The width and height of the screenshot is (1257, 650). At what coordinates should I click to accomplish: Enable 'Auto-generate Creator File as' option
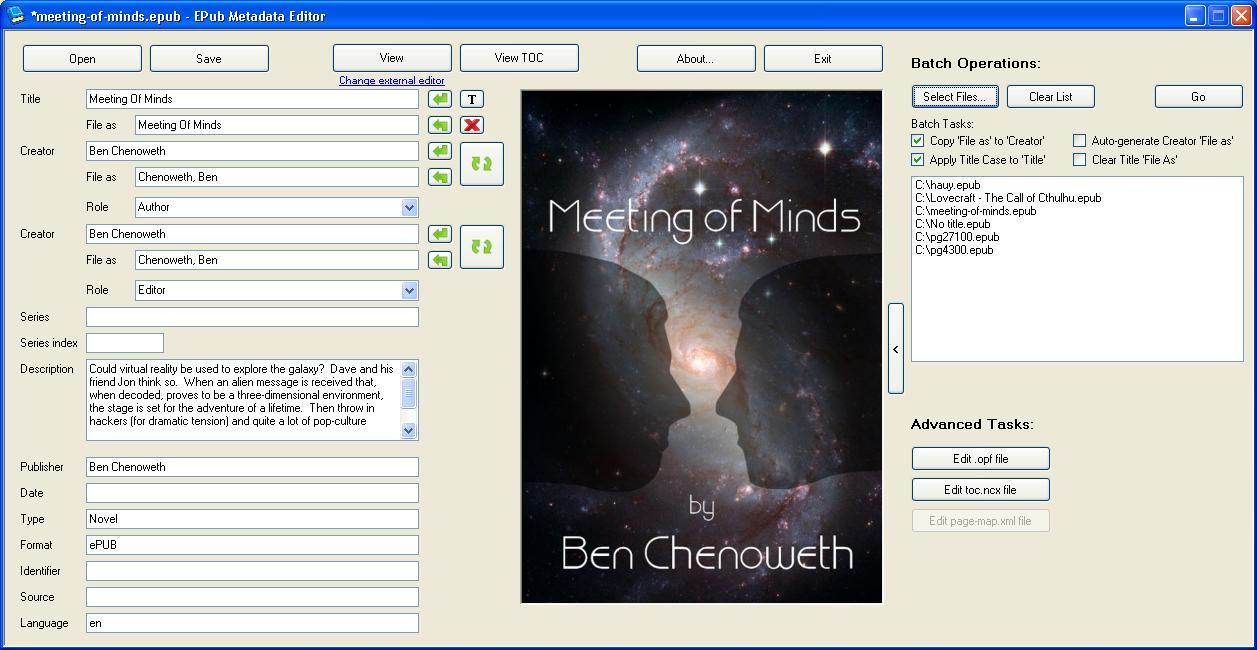pos(1079,141)
